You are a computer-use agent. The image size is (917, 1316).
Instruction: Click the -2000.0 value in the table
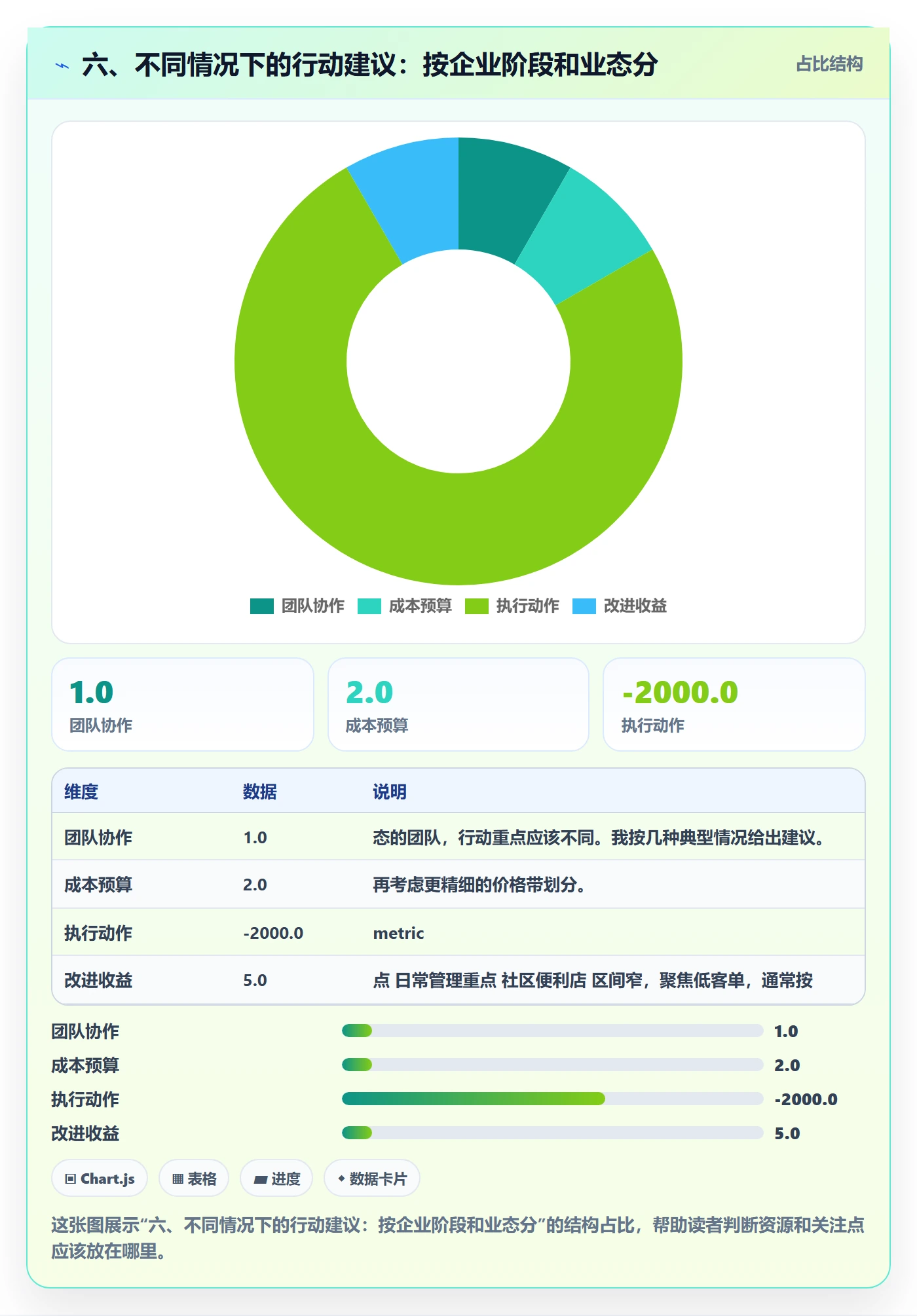pyautogui.click(x=273, y=933)
